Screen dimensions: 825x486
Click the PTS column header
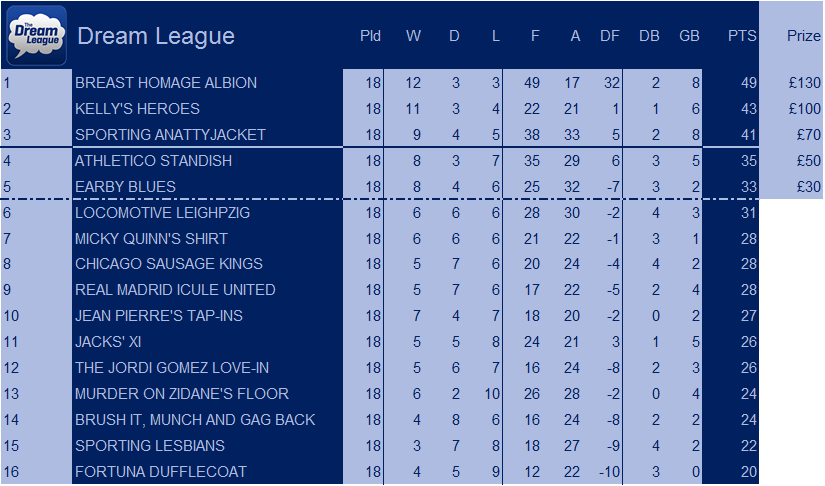click(742, 36)
